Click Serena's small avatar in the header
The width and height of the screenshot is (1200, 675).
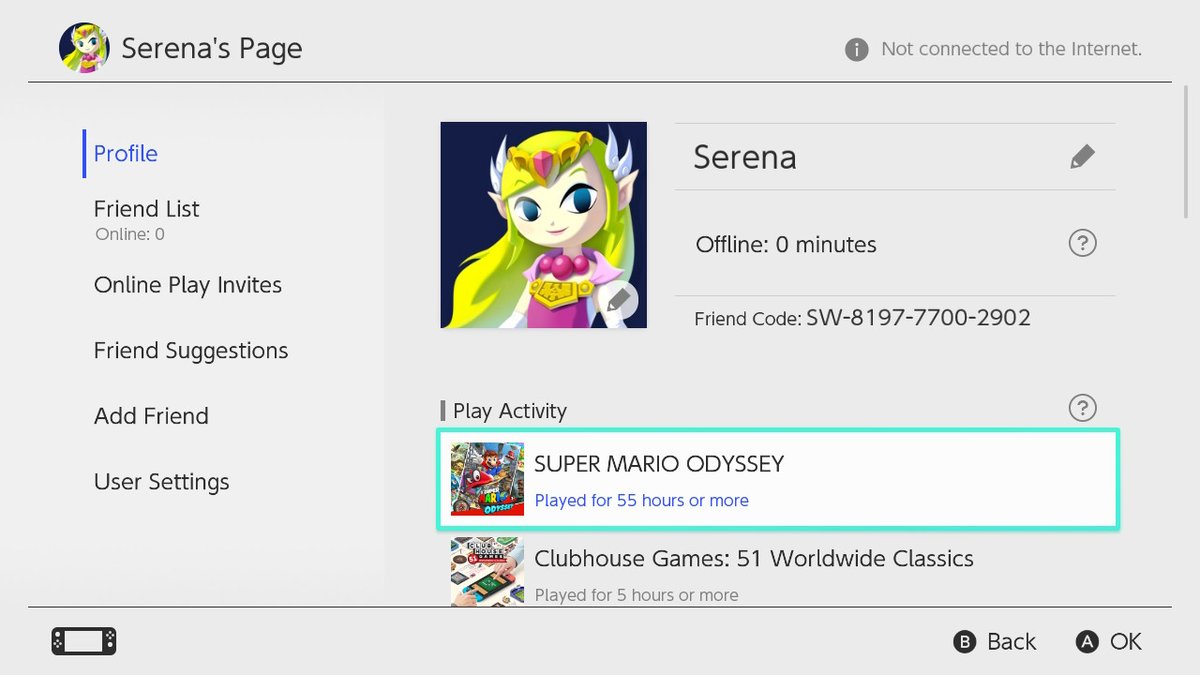point(84,48)
